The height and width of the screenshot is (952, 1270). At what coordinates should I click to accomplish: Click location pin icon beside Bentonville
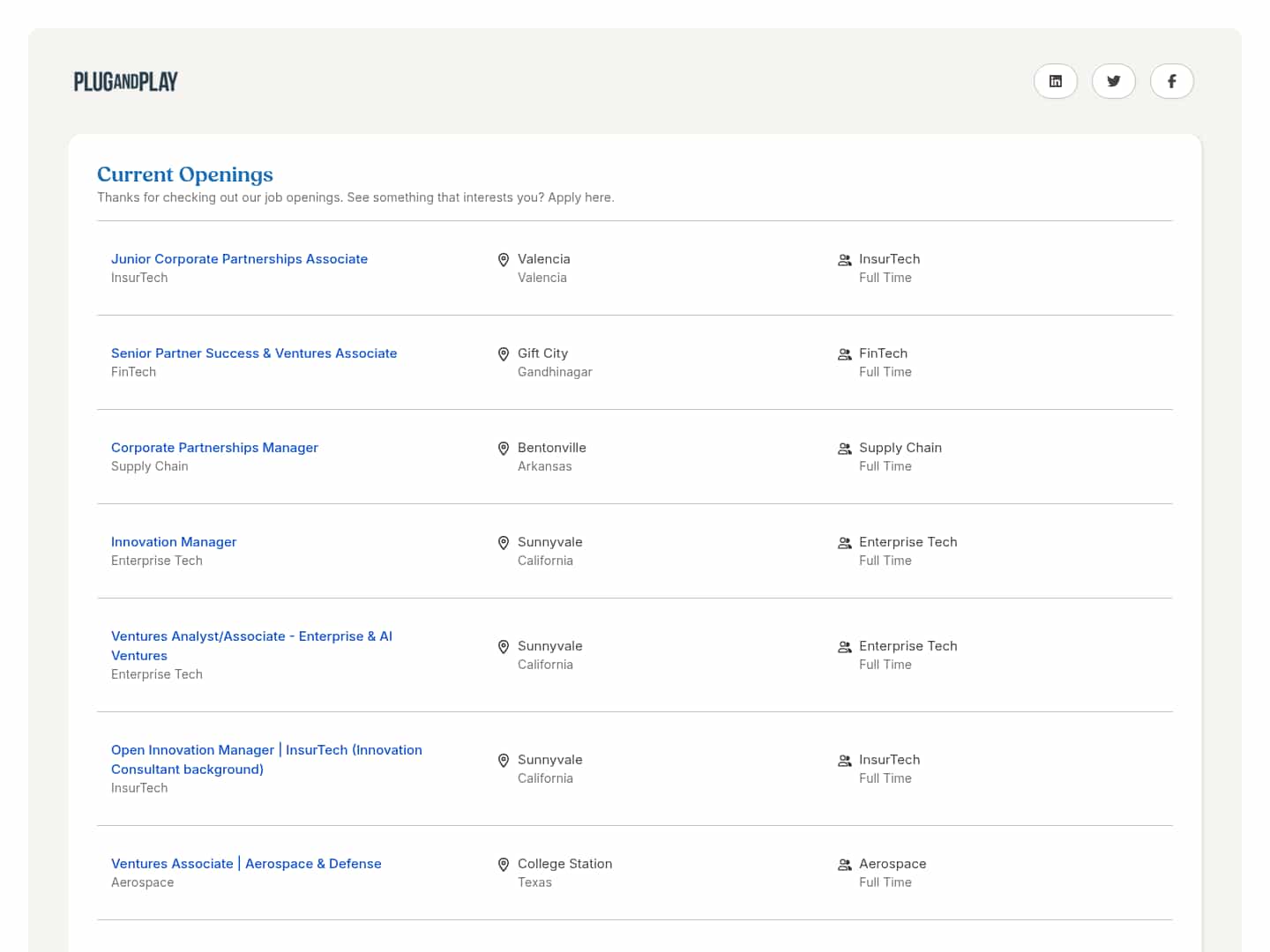(x=504, y=449)
